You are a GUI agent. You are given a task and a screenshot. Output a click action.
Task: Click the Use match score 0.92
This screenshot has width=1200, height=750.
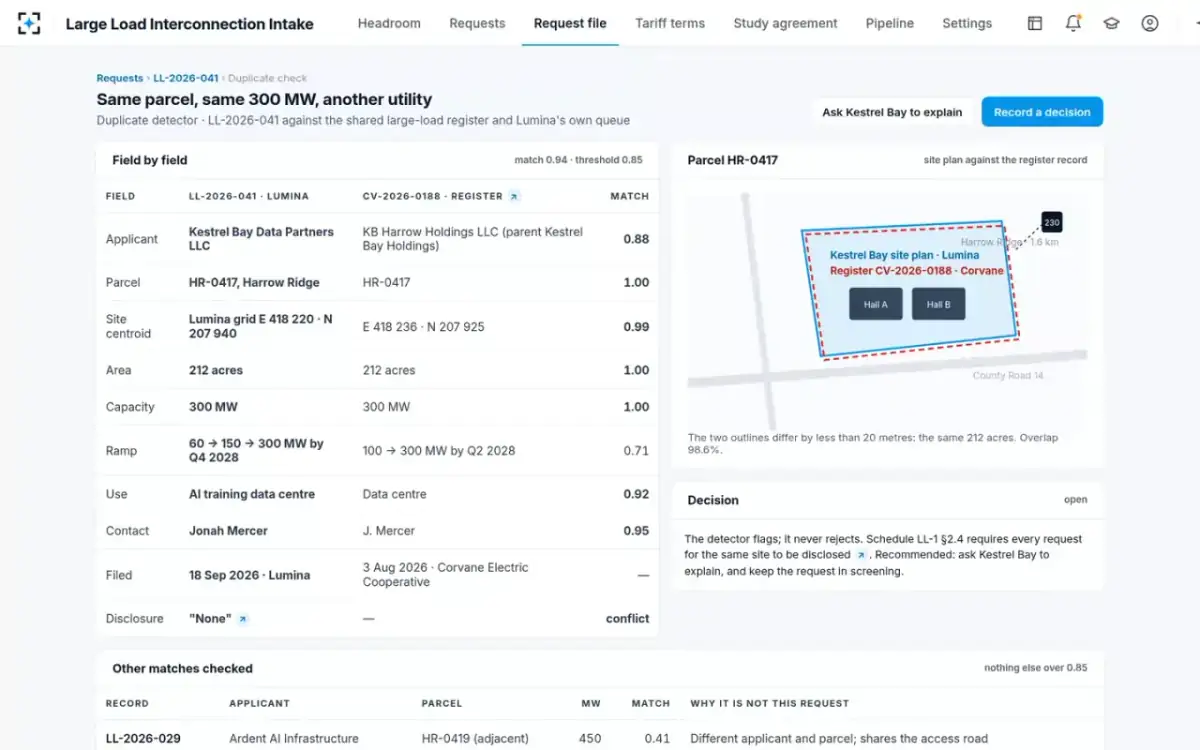pyautogui.click(x=636, y=494)
